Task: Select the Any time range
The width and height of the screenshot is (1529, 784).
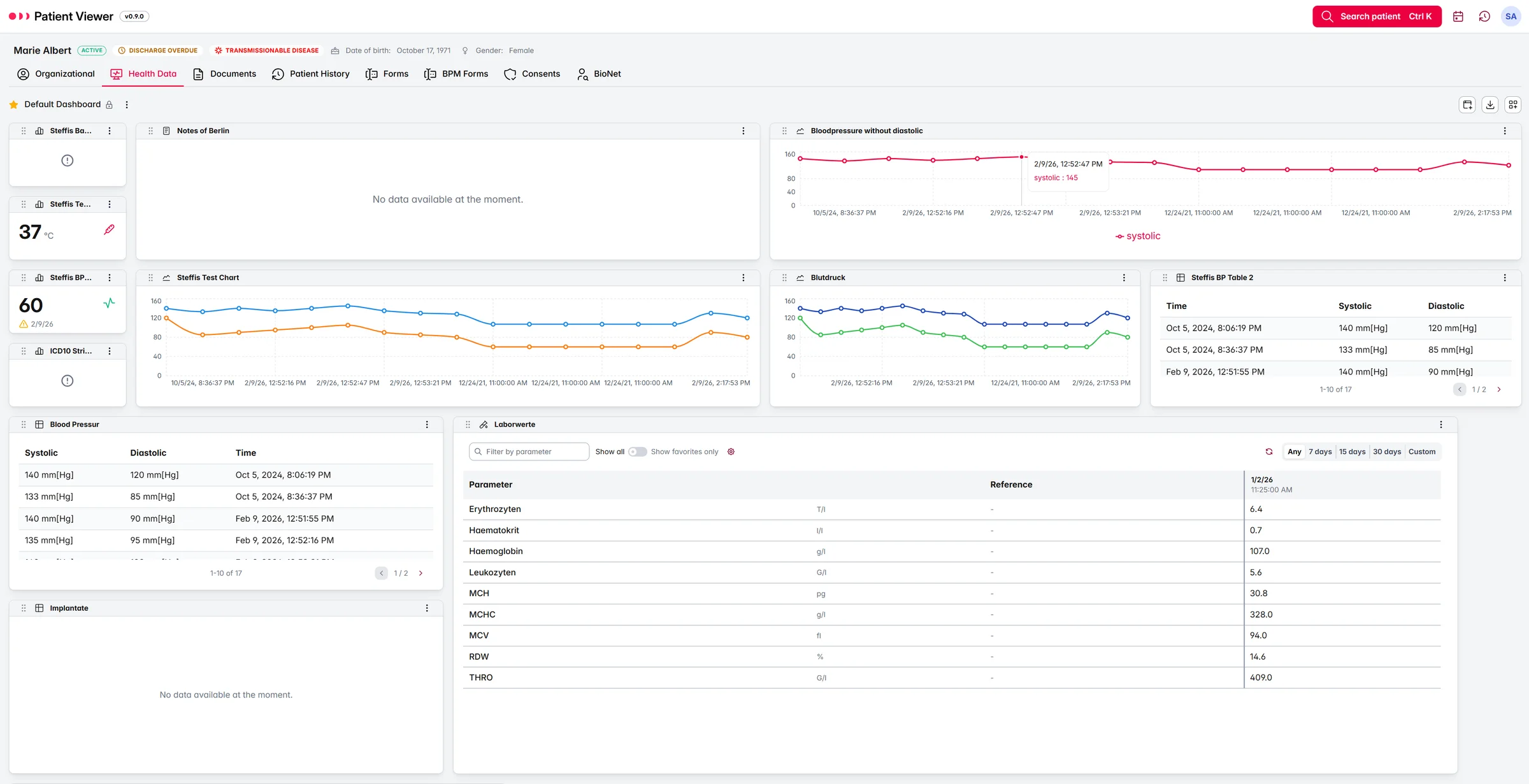Action: [1295, 452]
